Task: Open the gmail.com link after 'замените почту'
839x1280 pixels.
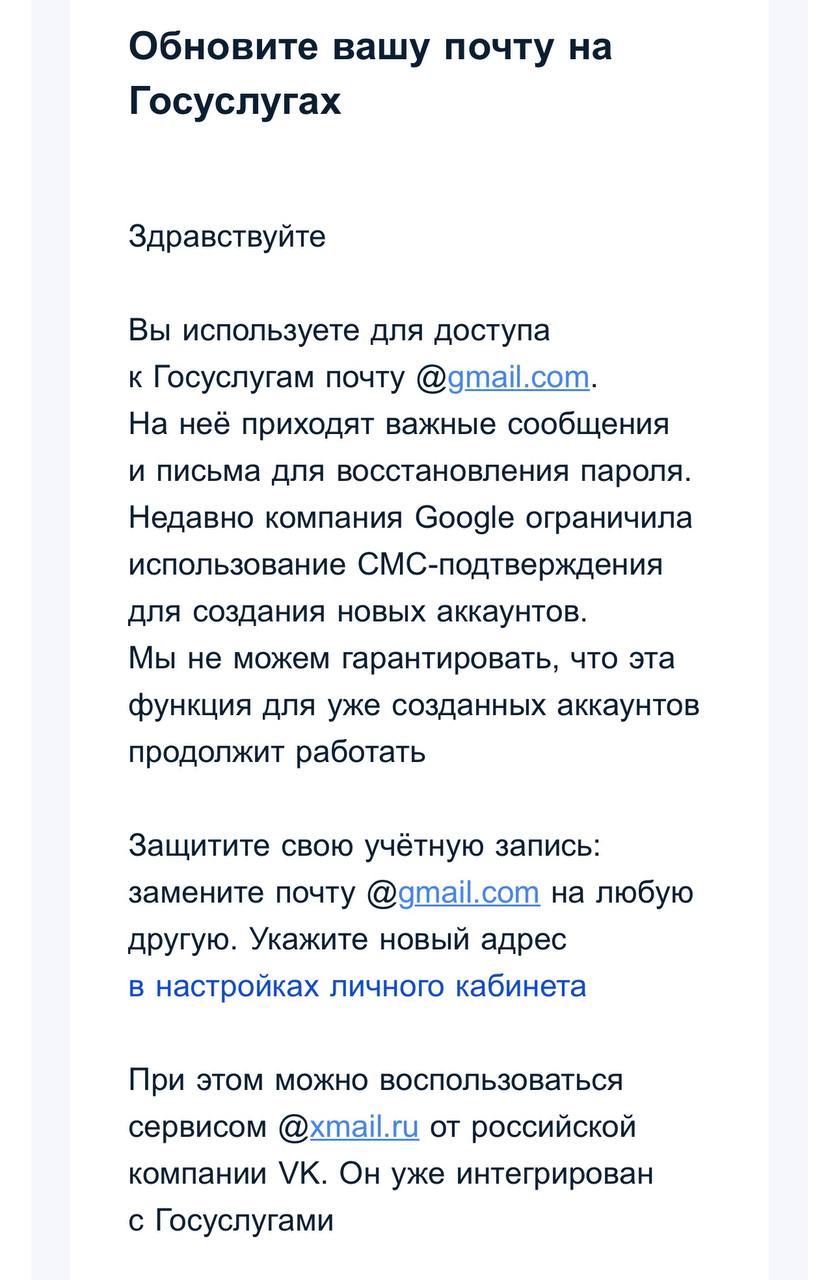Action: pyautogui.click(x=469, y=893)
